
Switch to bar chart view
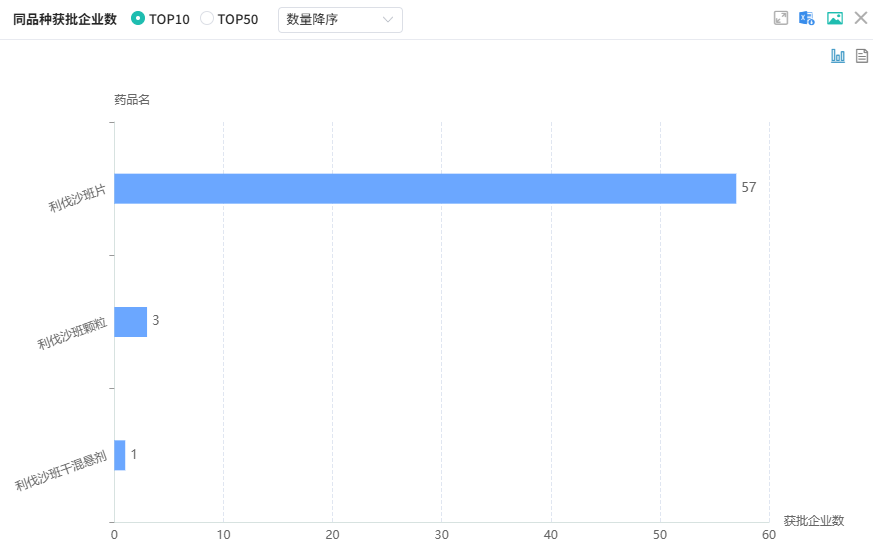pos(838,56)
